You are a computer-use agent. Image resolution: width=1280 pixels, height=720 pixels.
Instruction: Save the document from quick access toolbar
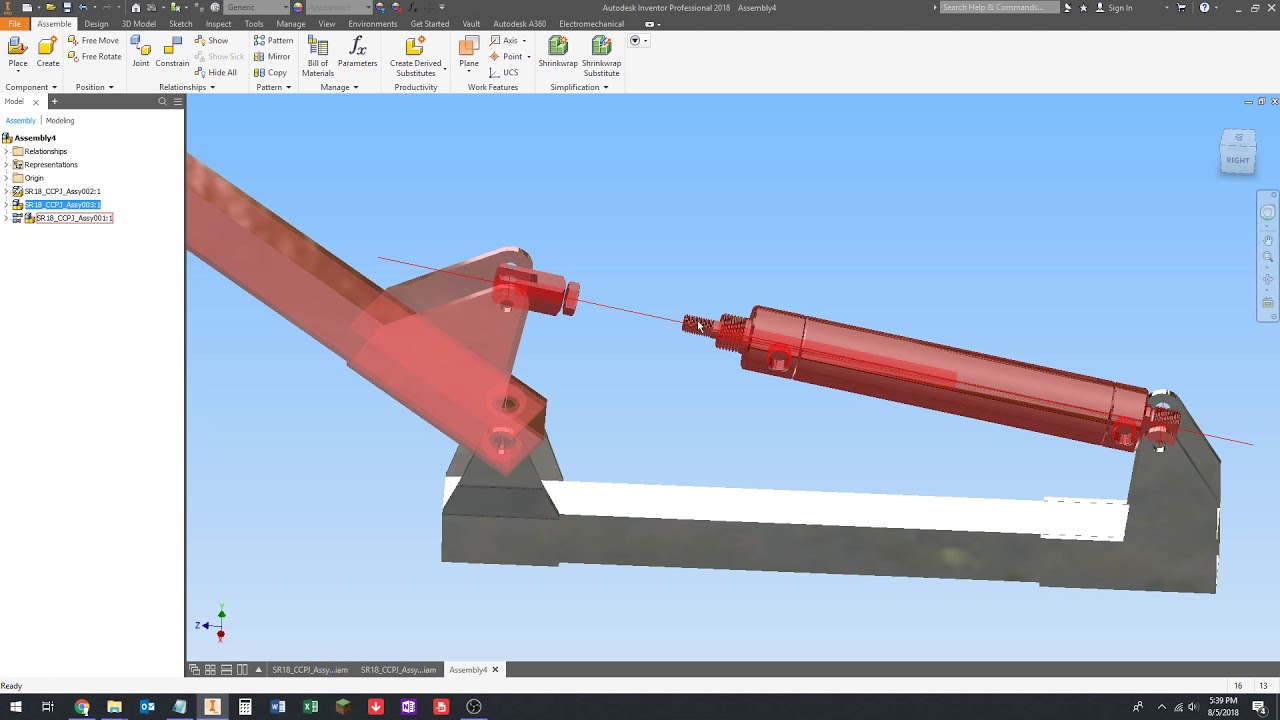coord(67,7)
